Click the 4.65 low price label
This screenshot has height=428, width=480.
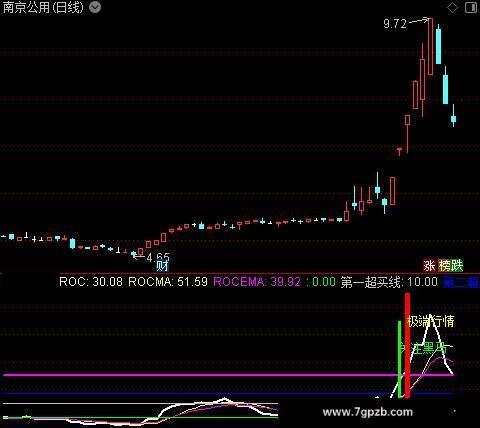click(x=158, y=257)
